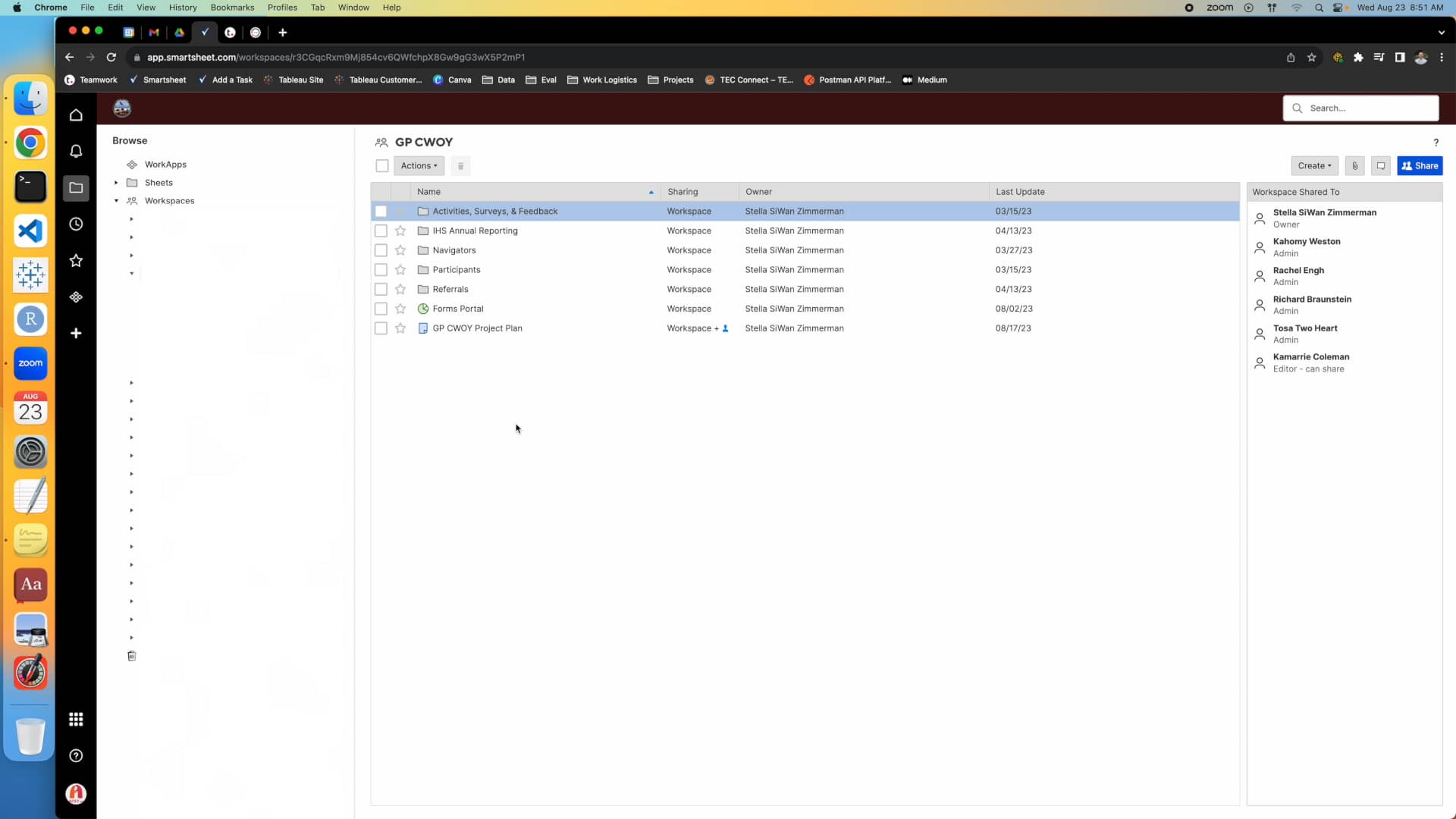
Task: Click inside the Search field
Action: point(1361,108)
